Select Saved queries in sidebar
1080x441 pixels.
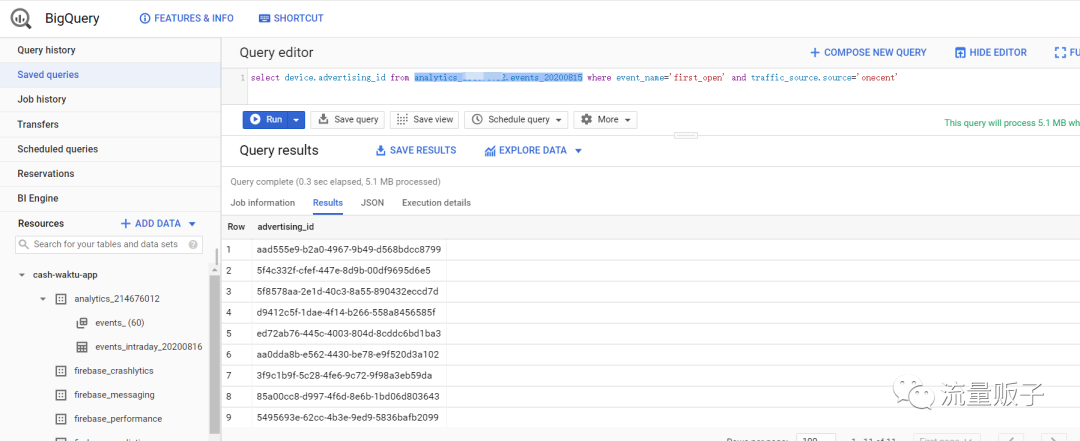pos(48,74)
